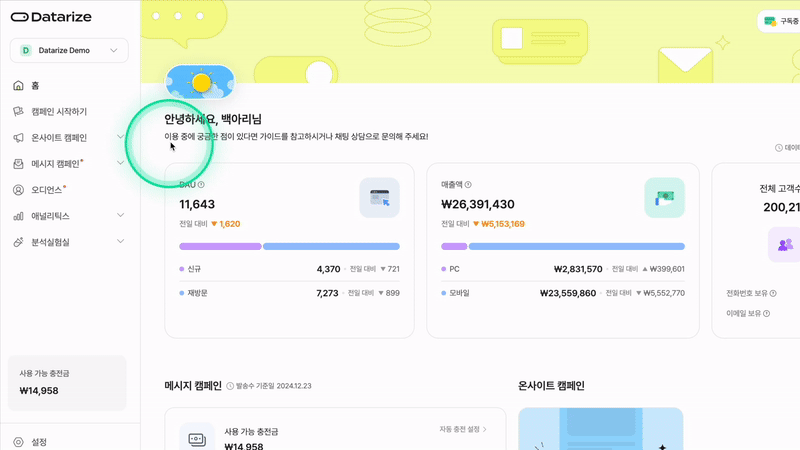Viewport: 800px width, 450px height.
Task: Click the DAU browser cursor icon
Action: click(380, 198)
